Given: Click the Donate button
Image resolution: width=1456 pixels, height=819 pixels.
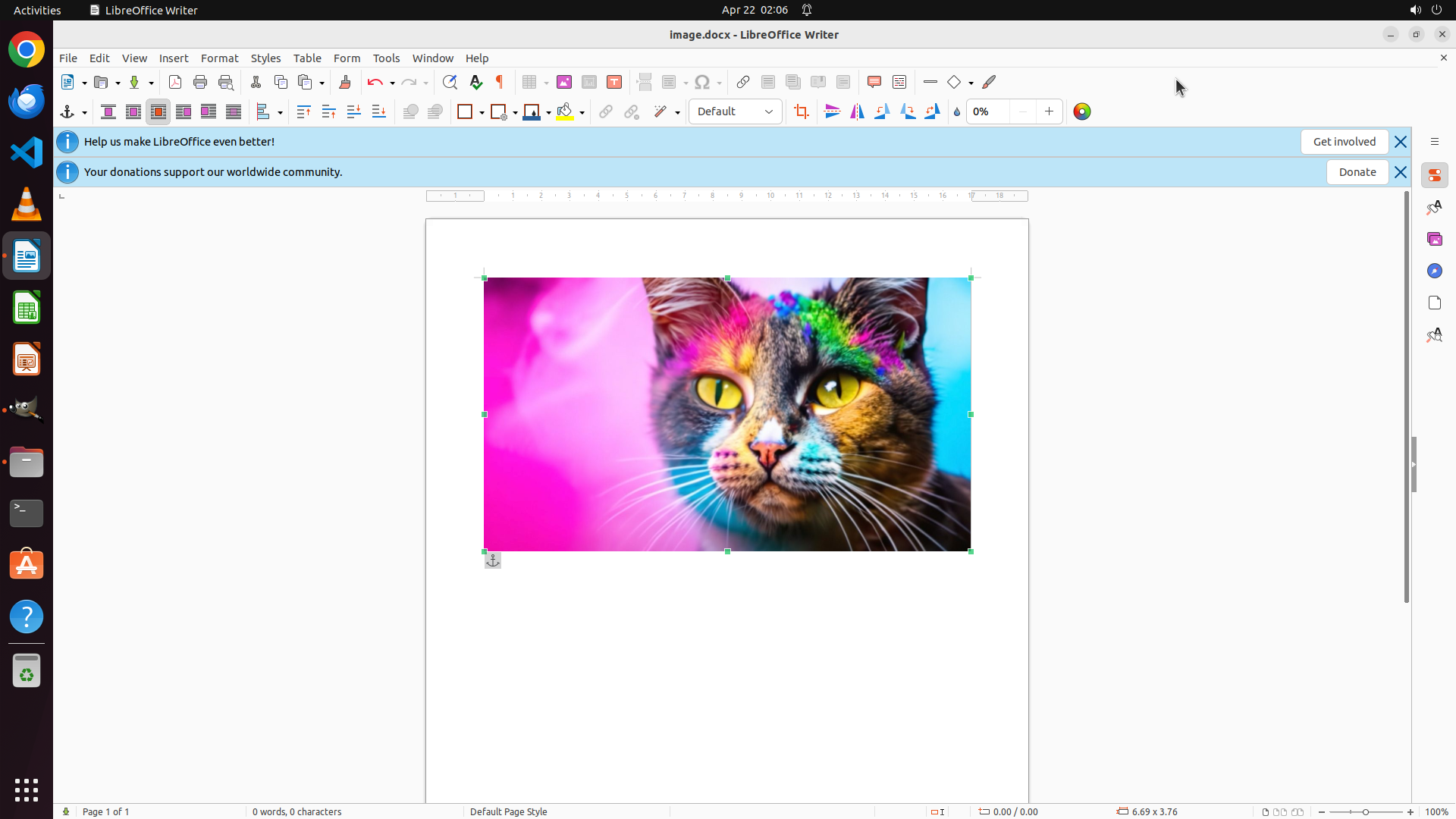Looking at the screenshot, I should 1357,172.
